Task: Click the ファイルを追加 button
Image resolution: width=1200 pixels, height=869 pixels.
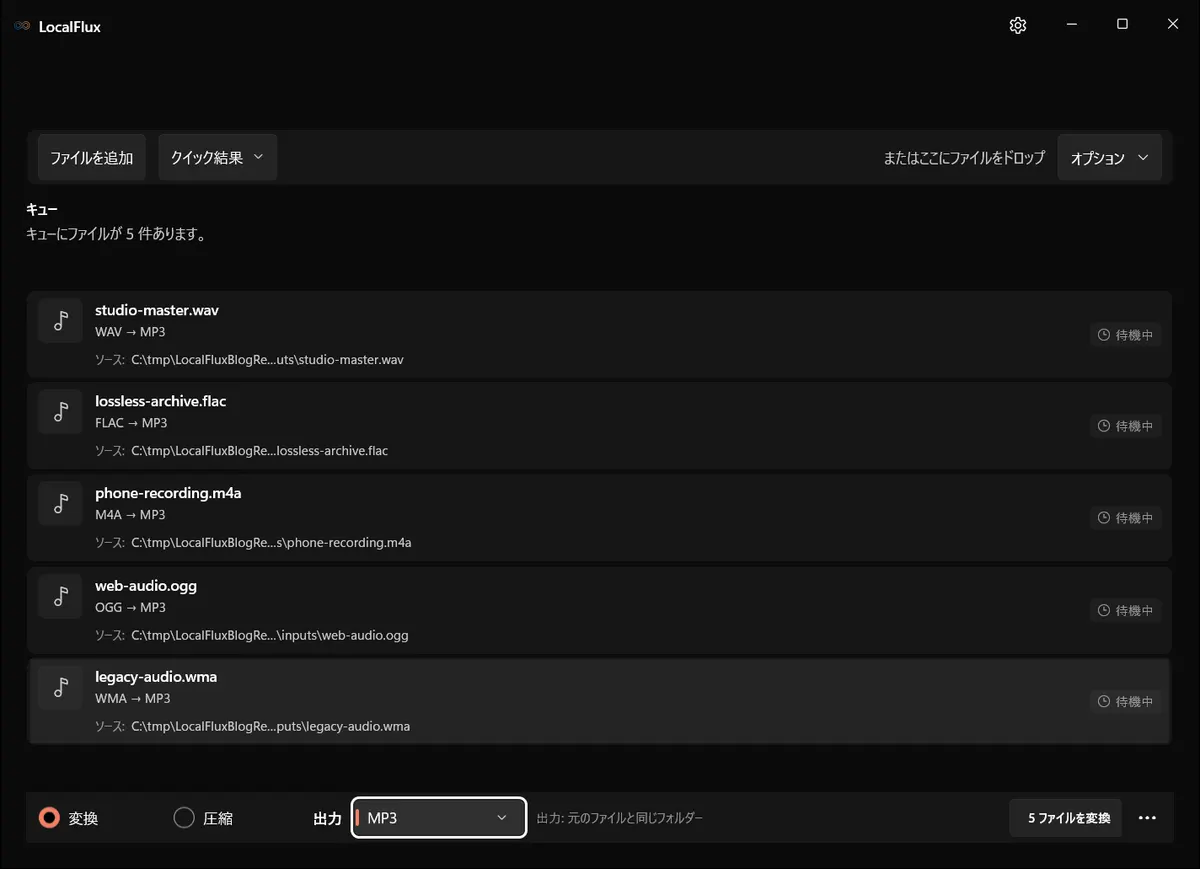Action: [92, 157]
